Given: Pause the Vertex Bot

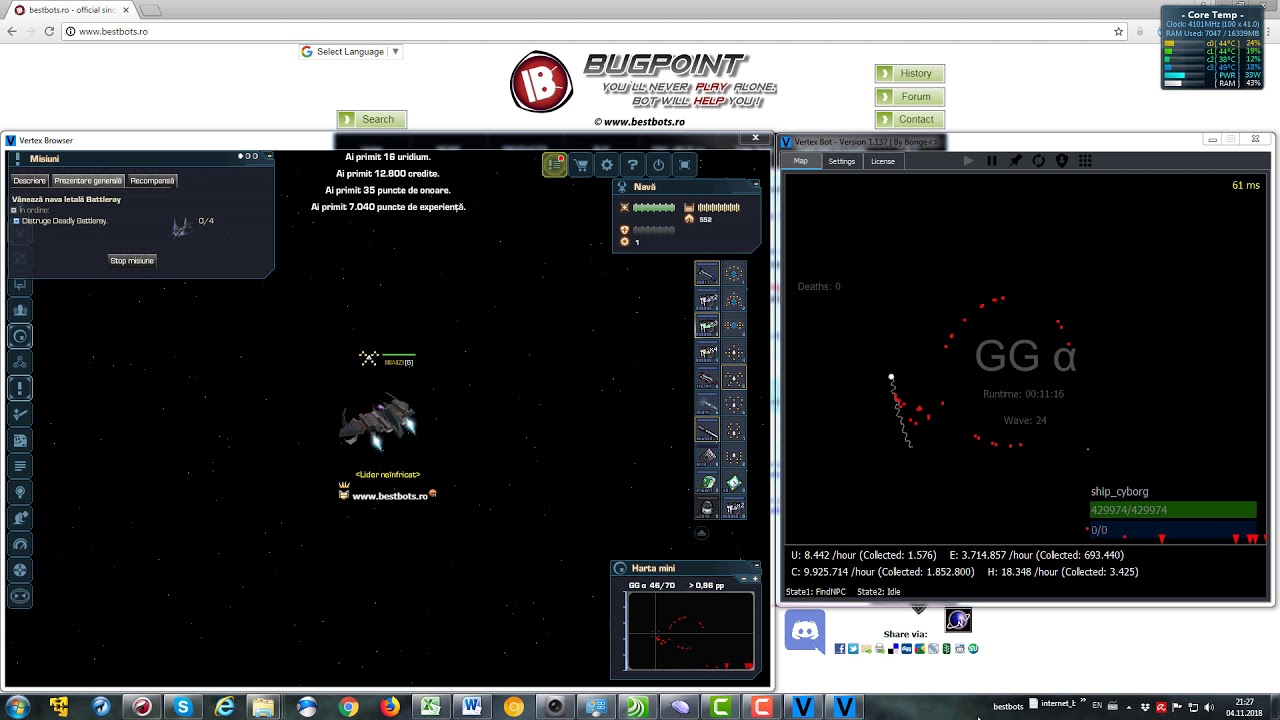Looking at the screenshot, I should (x=991, y=161).
